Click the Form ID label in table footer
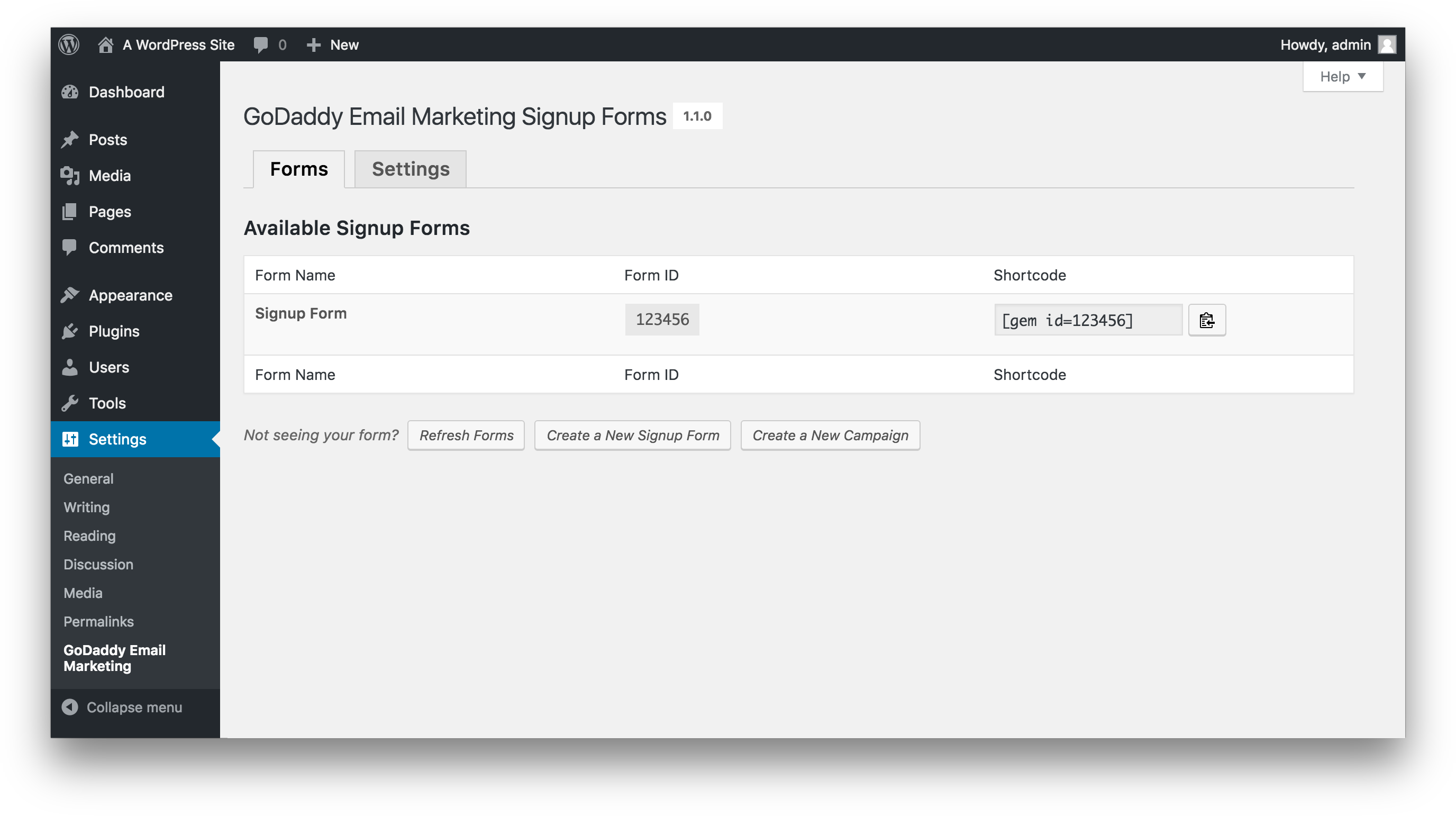 pos(651,375)
